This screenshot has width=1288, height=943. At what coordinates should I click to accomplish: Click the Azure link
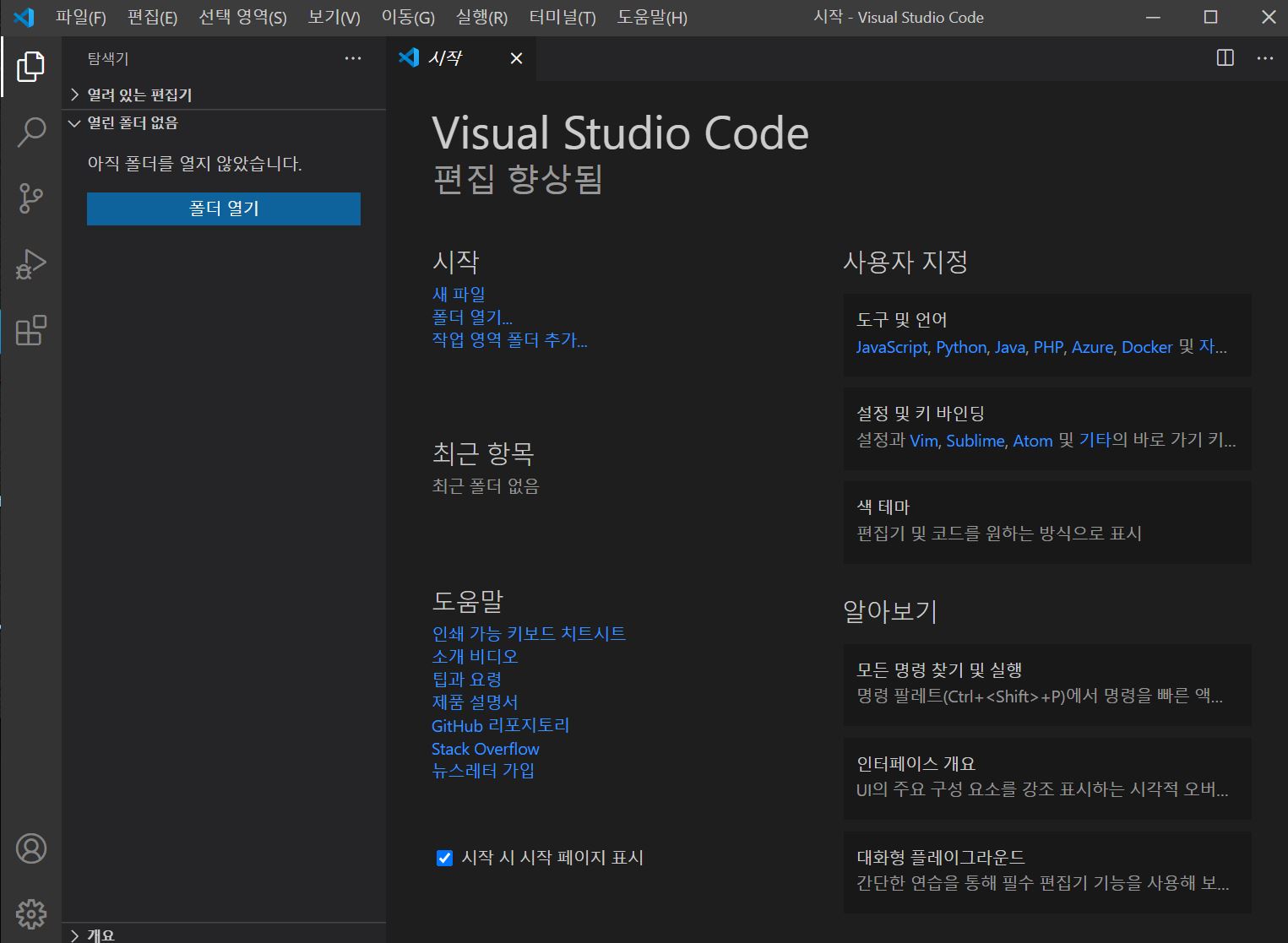point(1093,347)
